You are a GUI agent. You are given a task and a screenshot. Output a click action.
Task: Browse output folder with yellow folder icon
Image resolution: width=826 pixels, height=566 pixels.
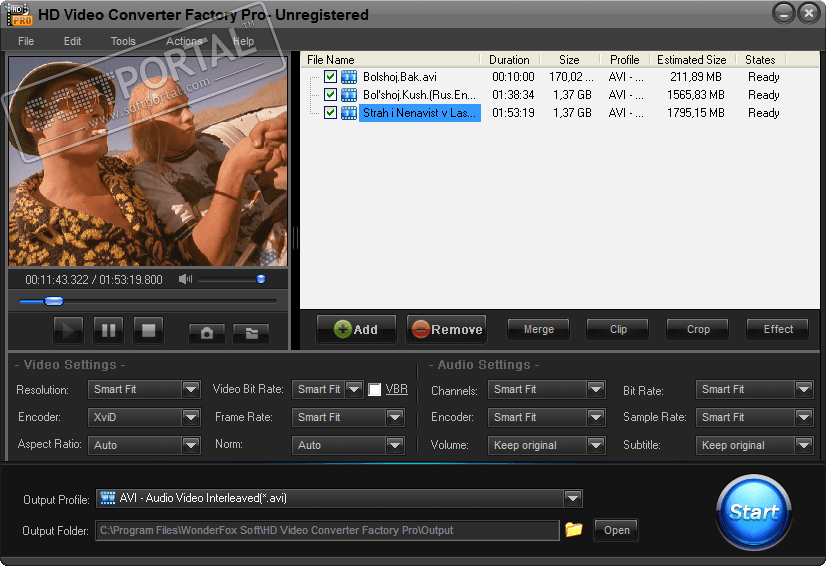pos(574,529)
